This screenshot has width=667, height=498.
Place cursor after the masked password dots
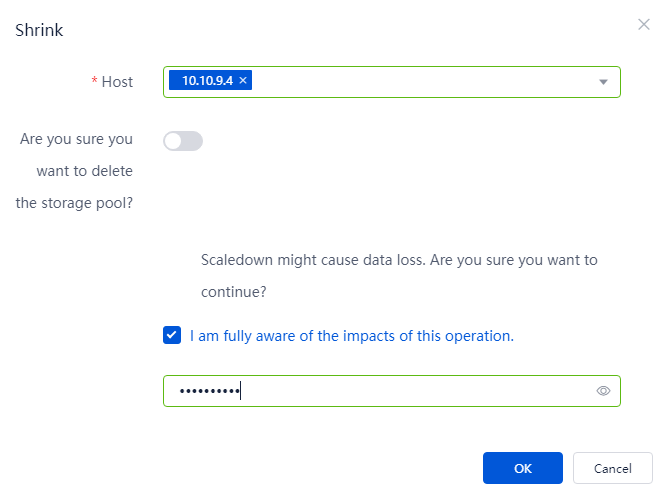click(242, 391)
